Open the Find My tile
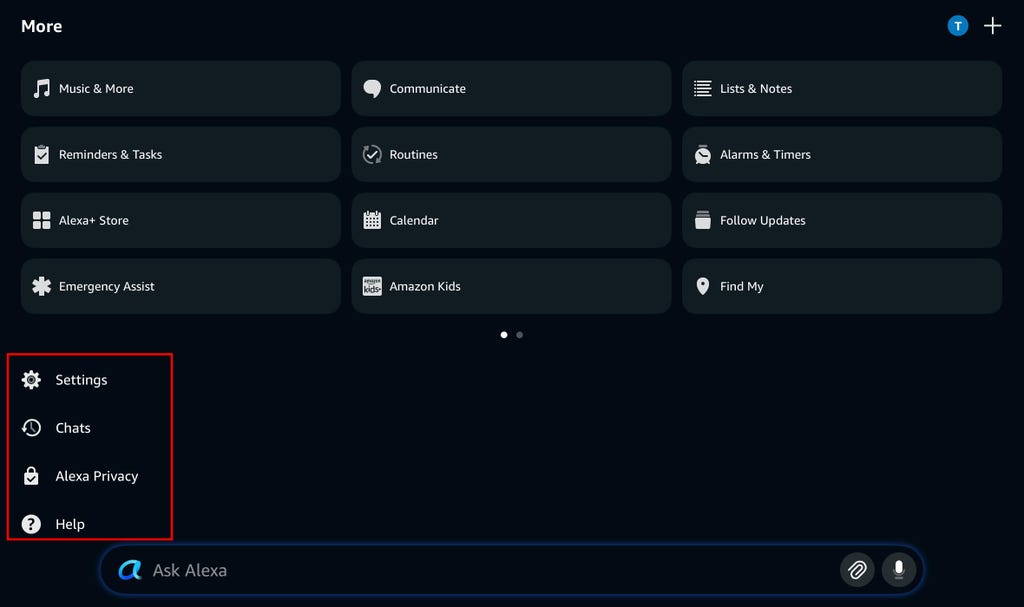Viewport: 1024px width, 607px height. point(842,287)
